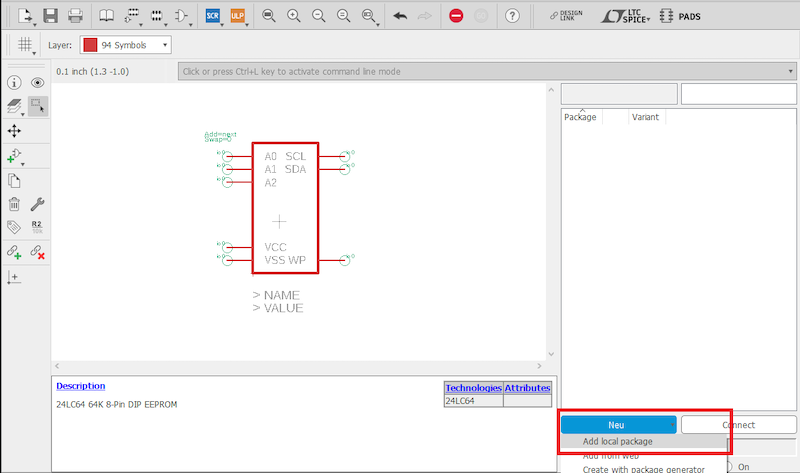The width and height of the screenshot is (800, 473).
Task: Open Help question mark icon
Action: click(x=512, y=16)
